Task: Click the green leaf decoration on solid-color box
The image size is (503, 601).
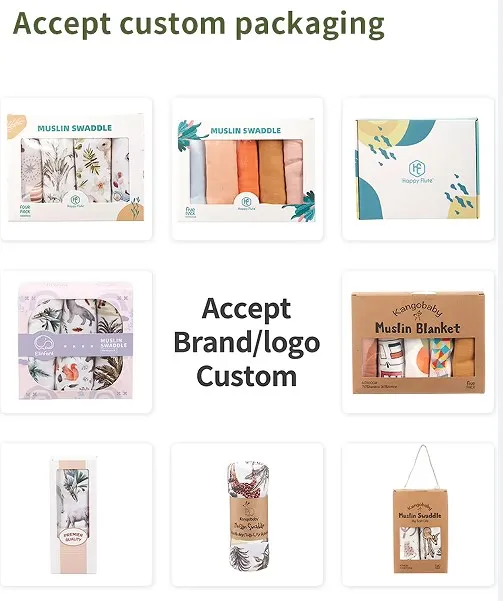Action: click(x=188, y=133)
